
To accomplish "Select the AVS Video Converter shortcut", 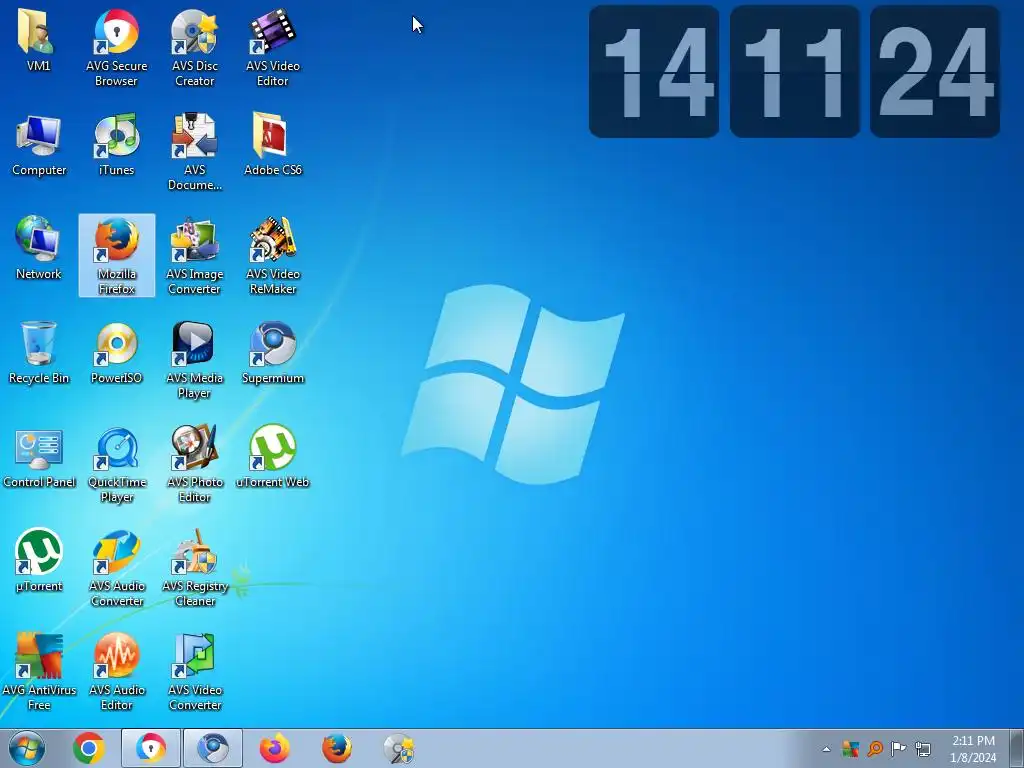I will click(195, 672).
